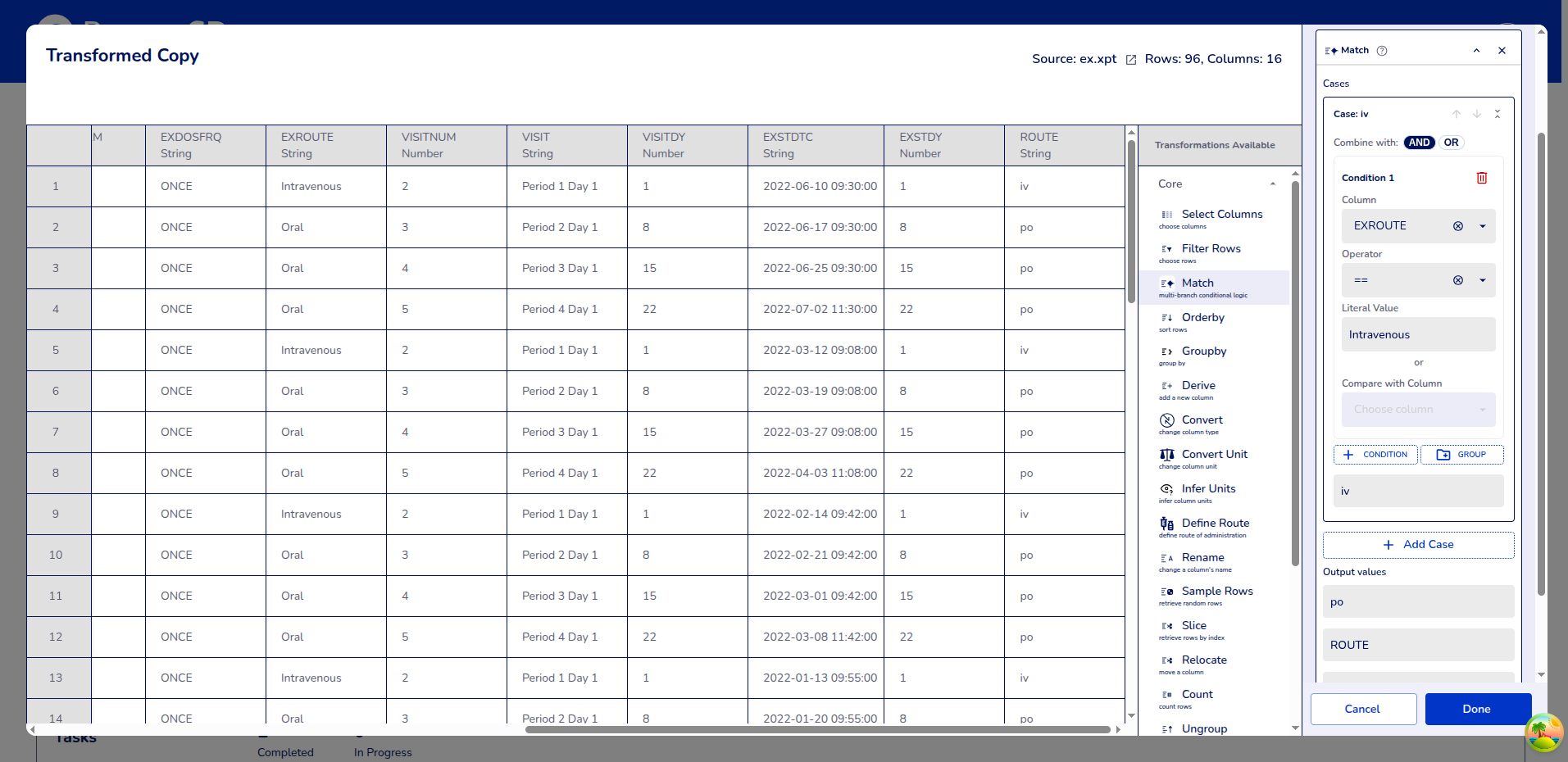Screen dimensions: 1568x762
Task: Collapse the Match panel with the chevron
Action: (1476, 51)
